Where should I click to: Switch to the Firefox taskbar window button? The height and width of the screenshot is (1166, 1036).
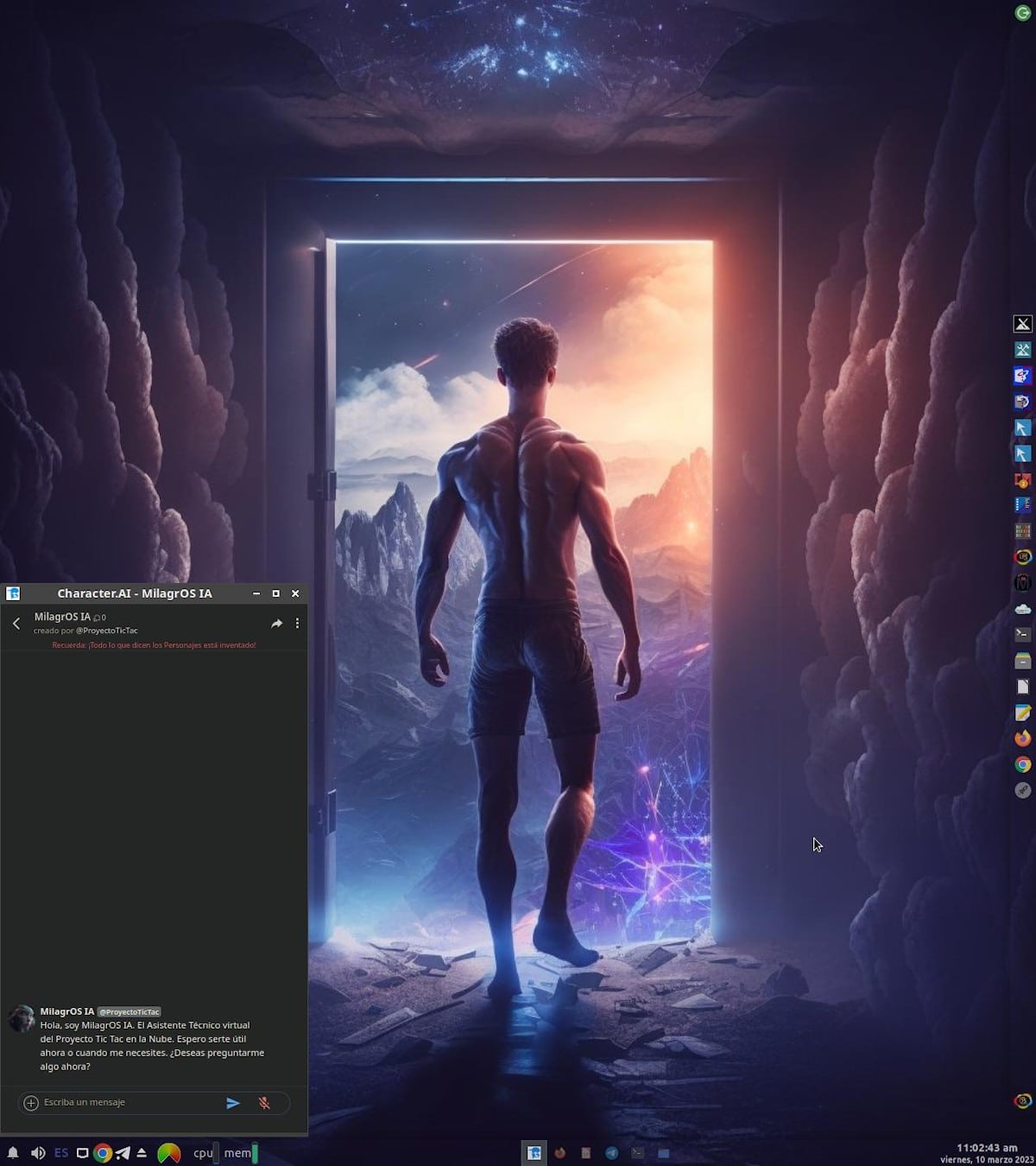coord(559,1153)
